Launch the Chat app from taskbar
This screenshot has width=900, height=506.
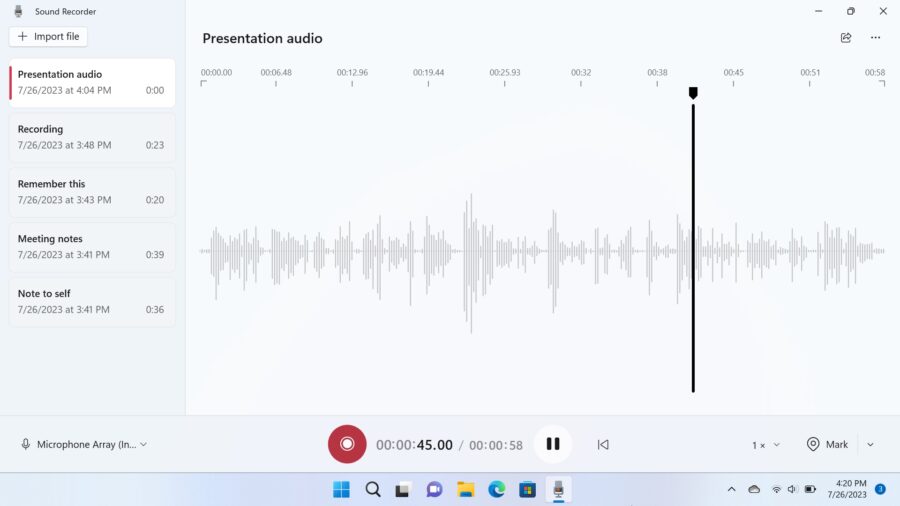click(x=434, y=489)
